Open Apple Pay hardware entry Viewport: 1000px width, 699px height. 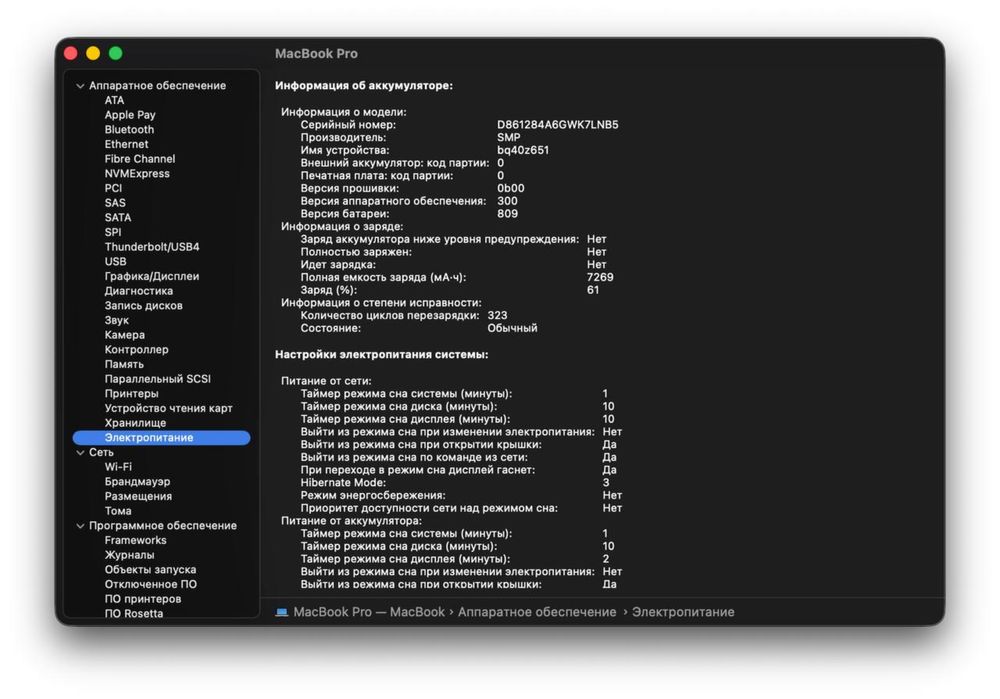pos(130,115)
